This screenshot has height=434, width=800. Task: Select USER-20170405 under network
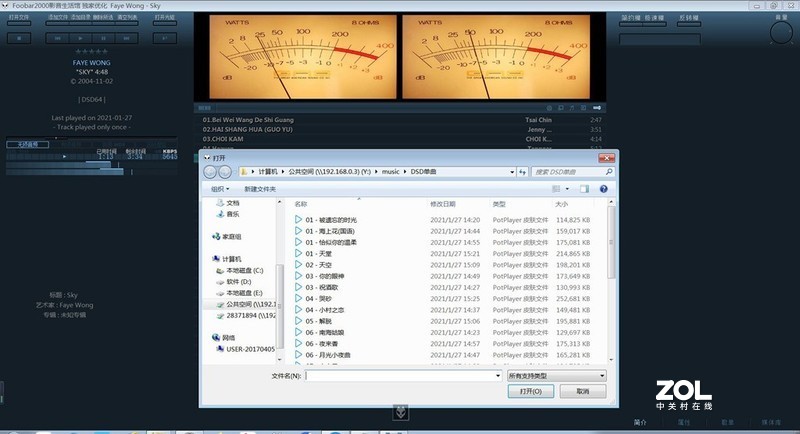(245, 349)
